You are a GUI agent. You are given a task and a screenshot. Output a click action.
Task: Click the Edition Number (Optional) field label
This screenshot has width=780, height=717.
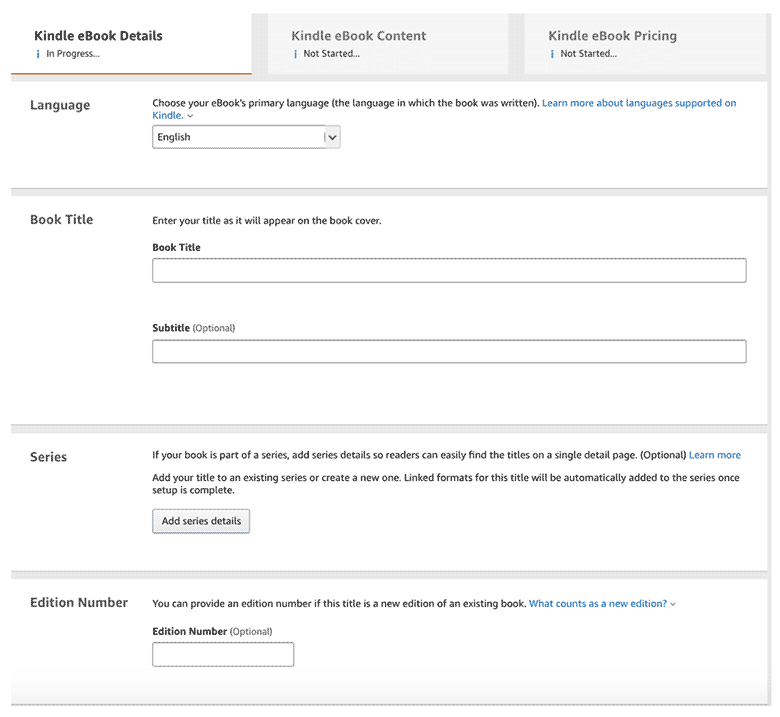(x=212, y=632)
